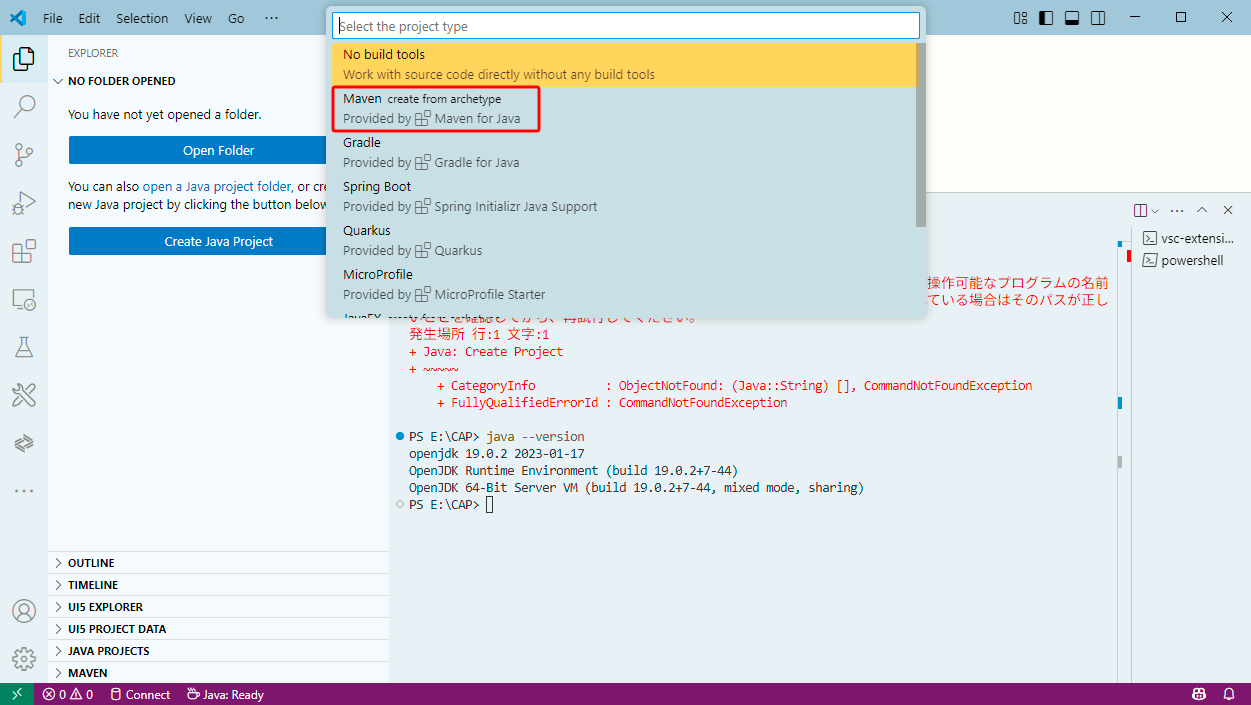Open errors and warnings count in status bar

coord(69,694)
